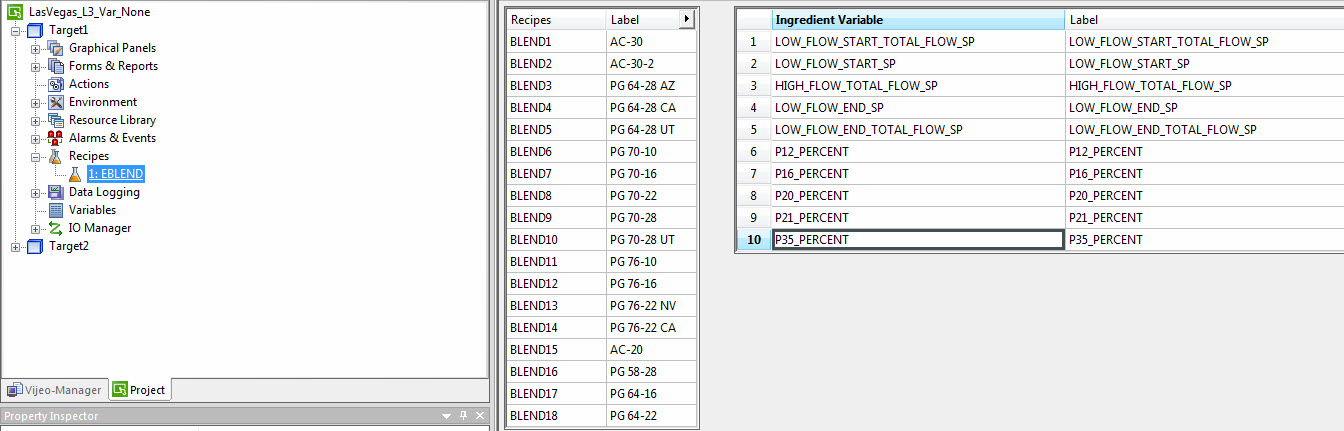Viewport: 1344px width, 431px height.
Task: Click the LOW_FLOW_END_SP label cell
Action: (1204, 108)
